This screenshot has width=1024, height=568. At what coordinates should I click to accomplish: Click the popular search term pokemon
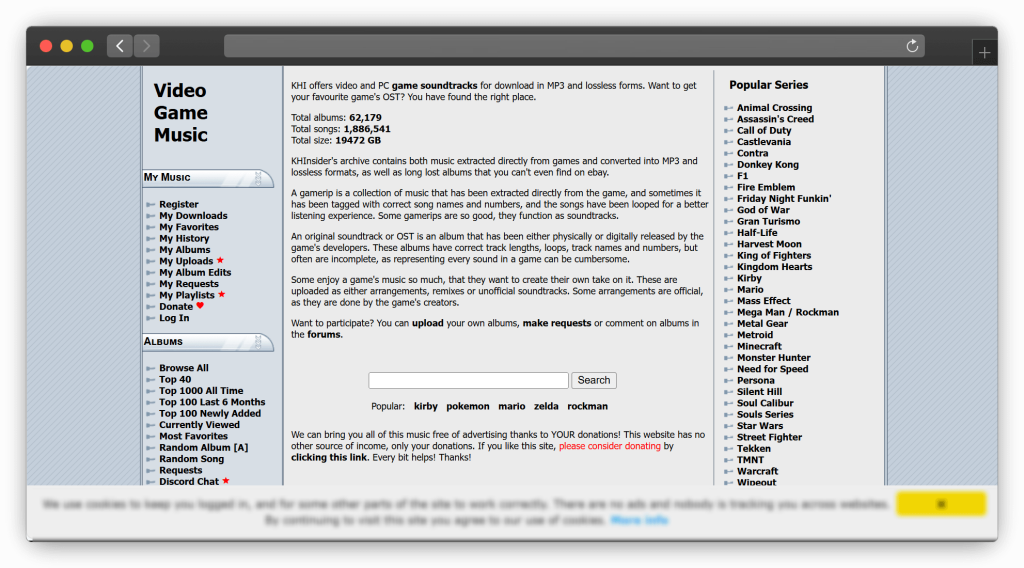click(467, 406)
